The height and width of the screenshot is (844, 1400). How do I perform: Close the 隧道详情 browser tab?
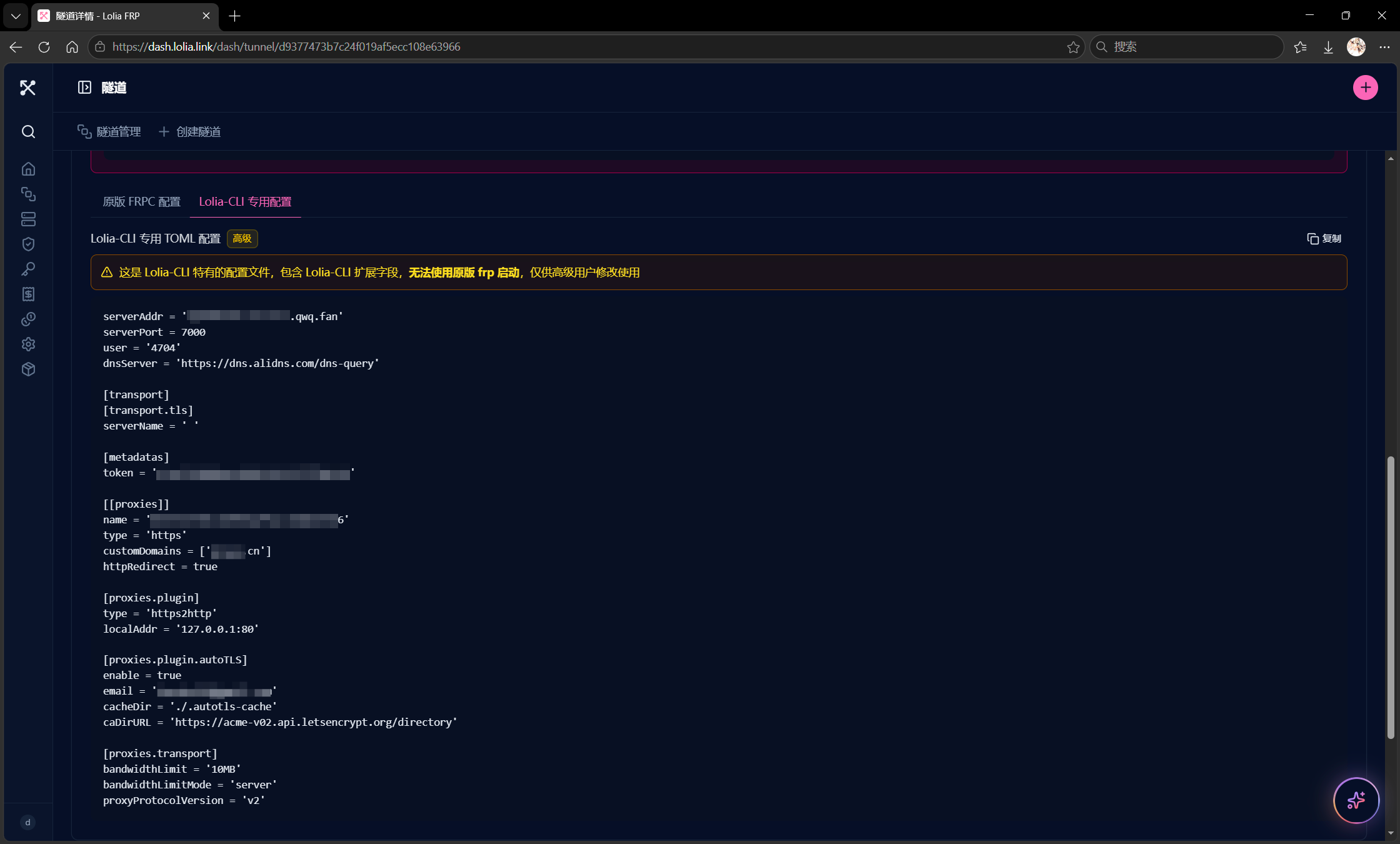coord(206,16)
